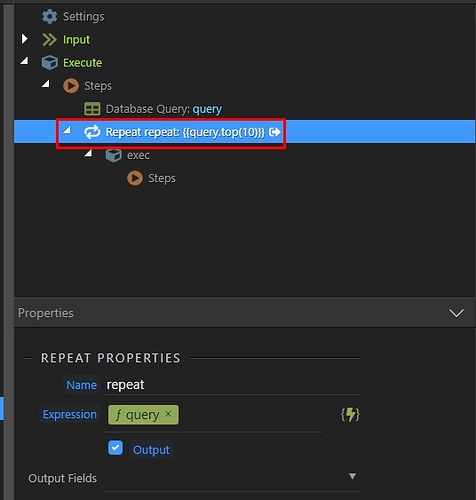
Task: Click the Execute cube icon
Action: (50, 63)
